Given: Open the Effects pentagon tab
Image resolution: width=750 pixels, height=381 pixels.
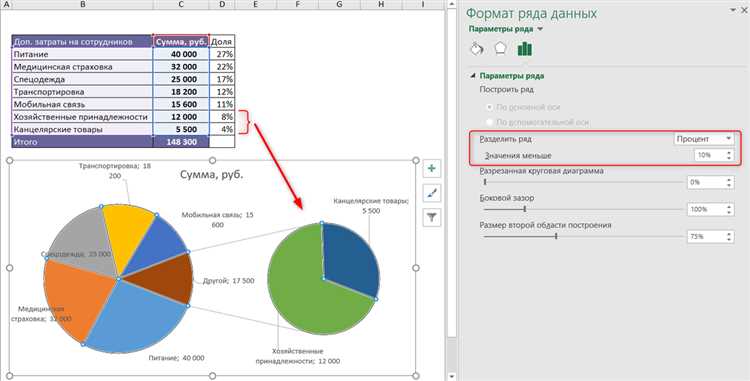Looking at the screenshot, I should pos(500,49).
